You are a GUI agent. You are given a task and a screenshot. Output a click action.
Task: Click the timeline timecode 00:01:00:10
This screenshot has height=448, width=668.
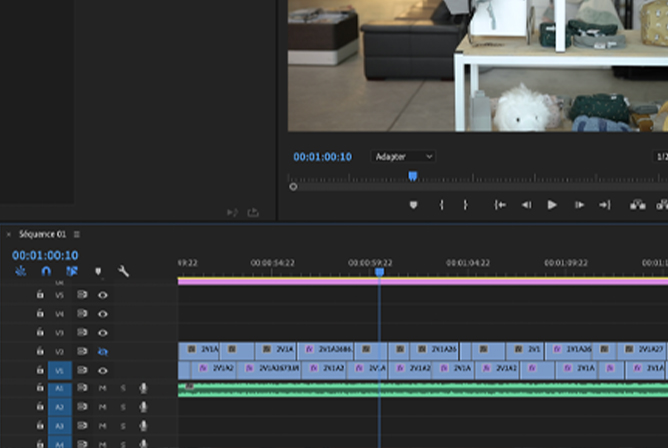(x=45, y=255)
